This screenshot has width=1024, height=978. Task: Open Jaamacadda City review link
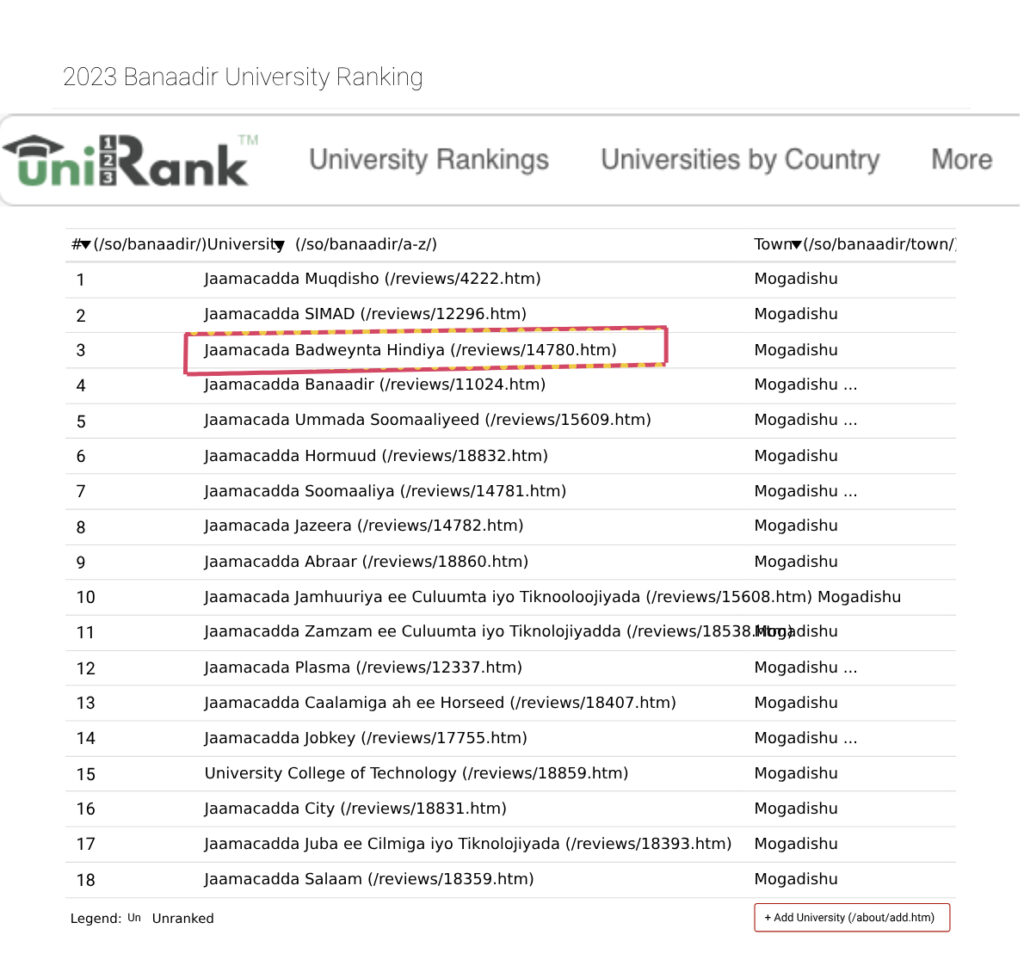pos(355,808)
